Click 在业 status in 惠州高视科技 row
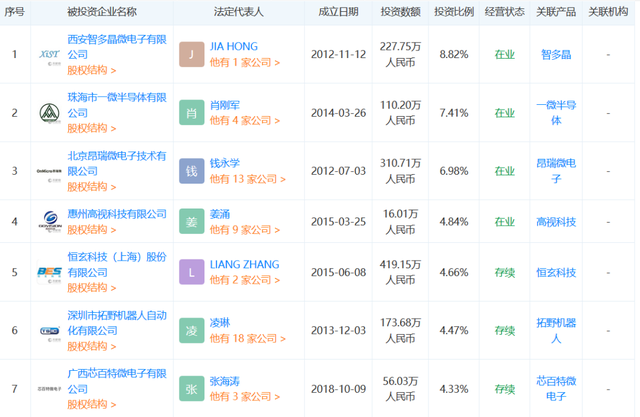 pos(504,222)
